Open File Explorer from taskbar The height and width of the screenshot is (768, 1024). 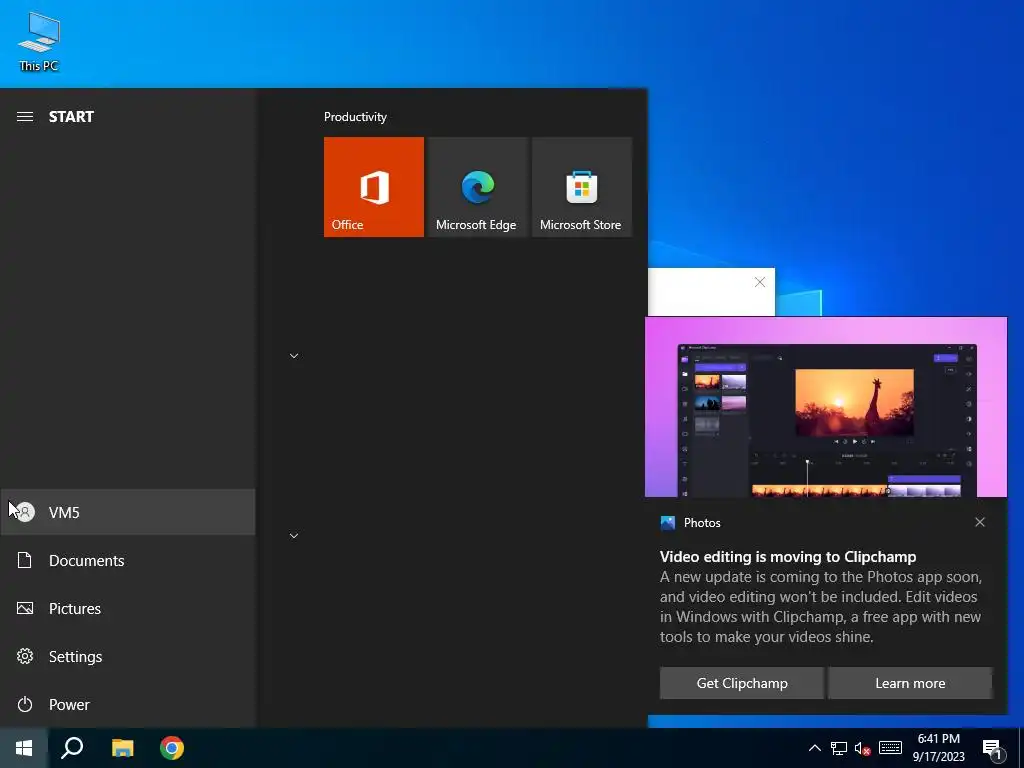tap(122, 748)
